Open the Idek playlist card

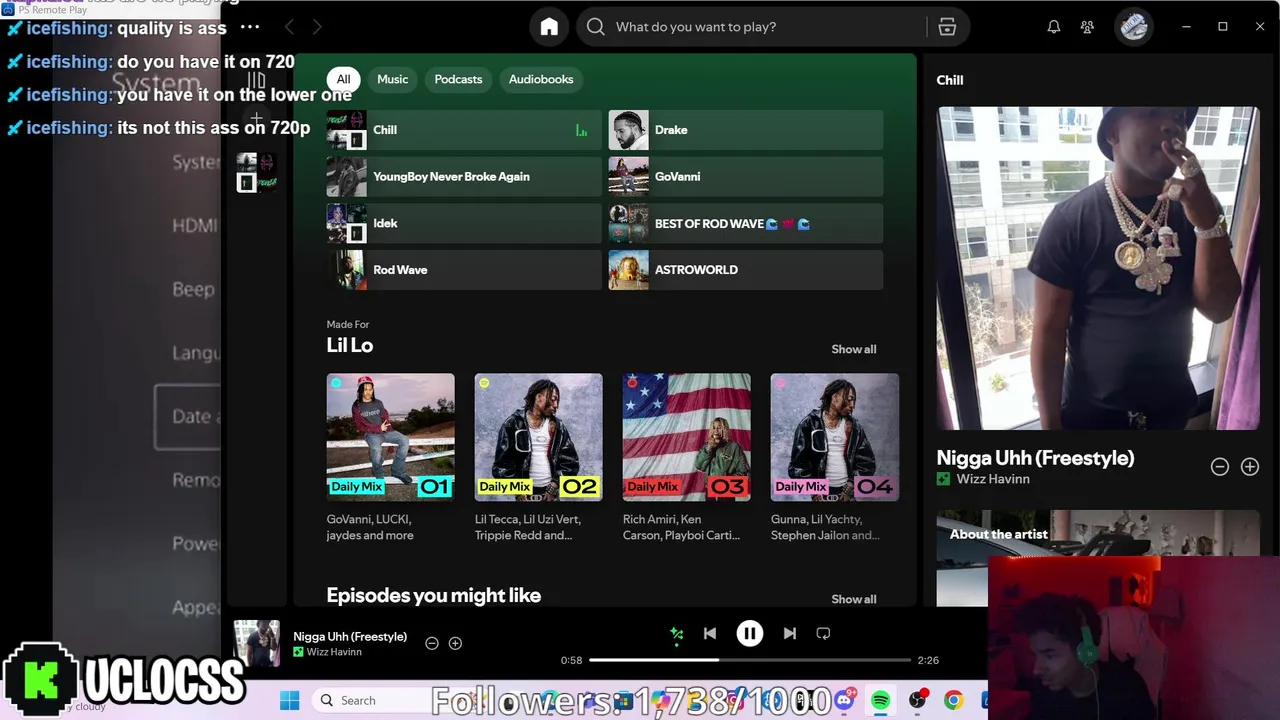pos(464,223)
